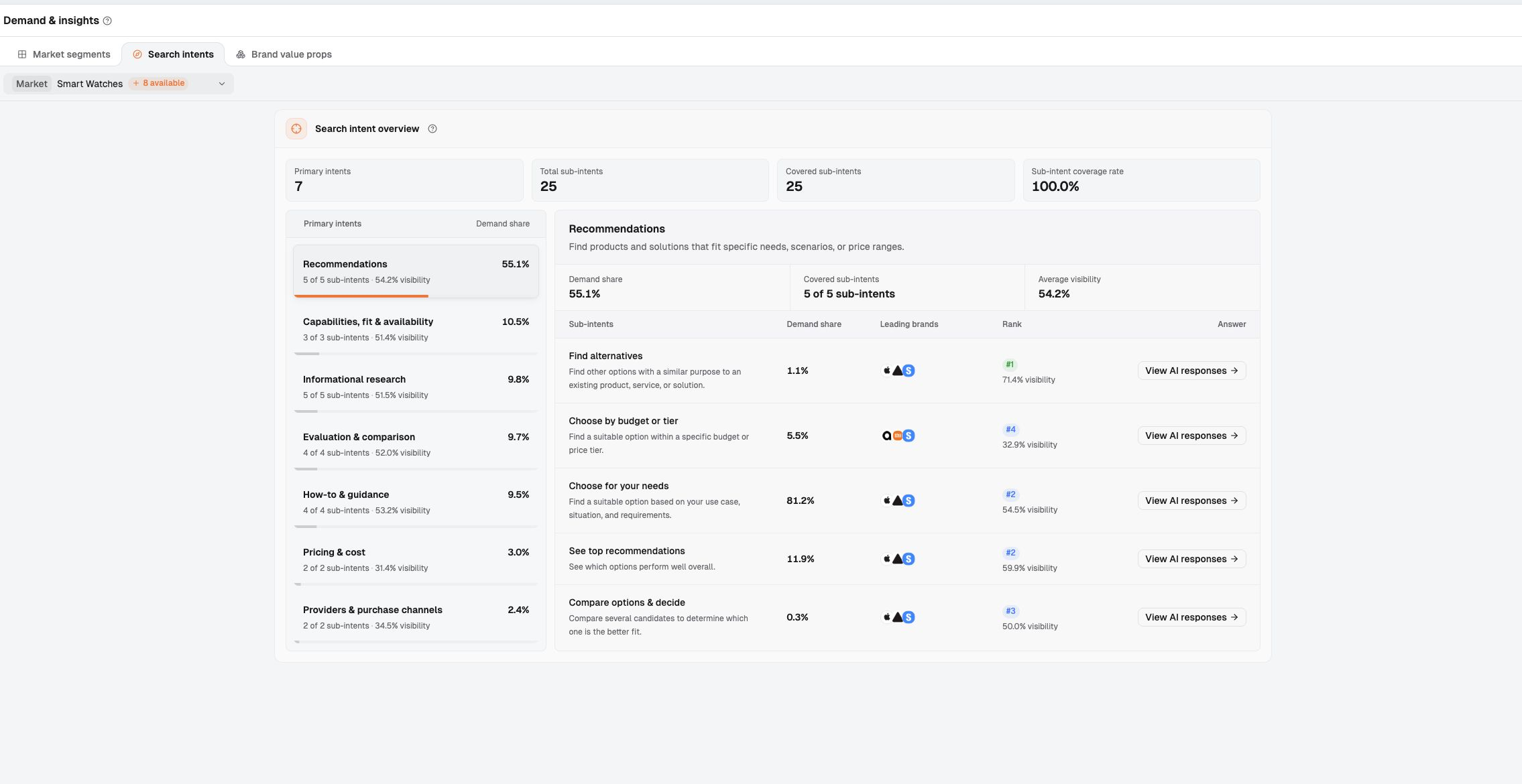Viewport: 1522px width, 784px height.
Task: Click leading brand icons for See top recommendations
Action: pos(898,559)
